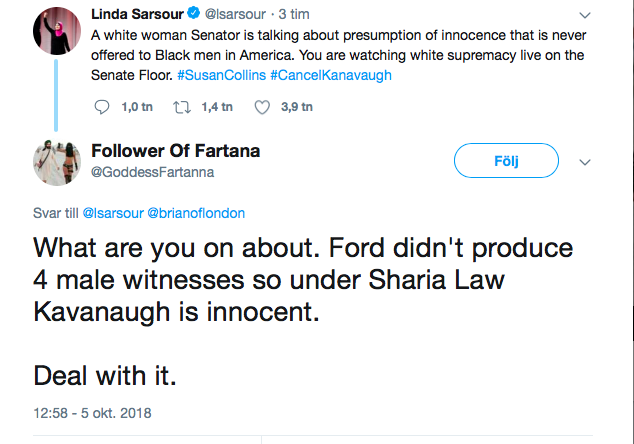Click the @lsarsour handle in tweet header

235,14
